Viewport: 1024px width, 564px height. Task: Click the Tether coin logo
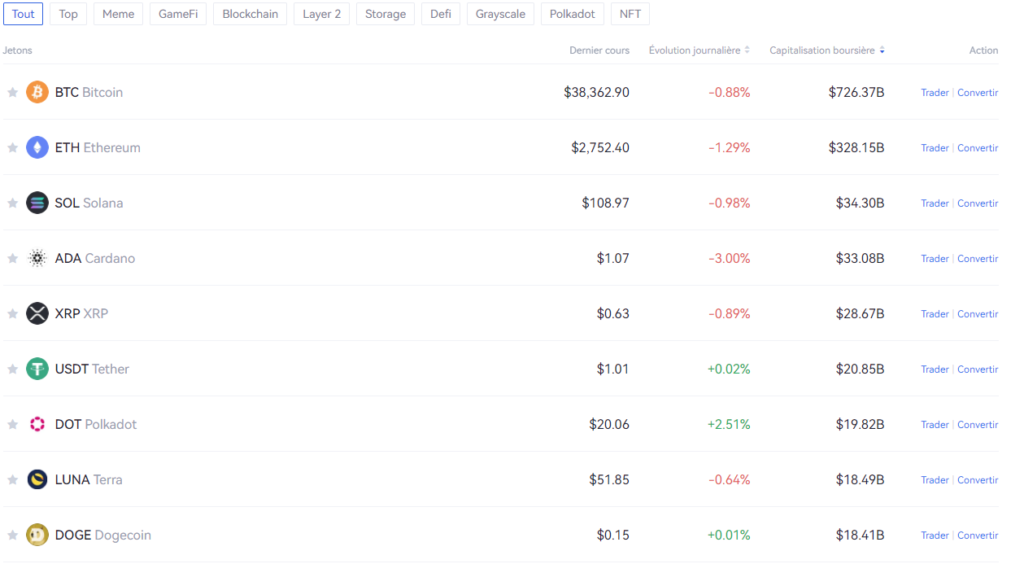[x=37, y=369]
